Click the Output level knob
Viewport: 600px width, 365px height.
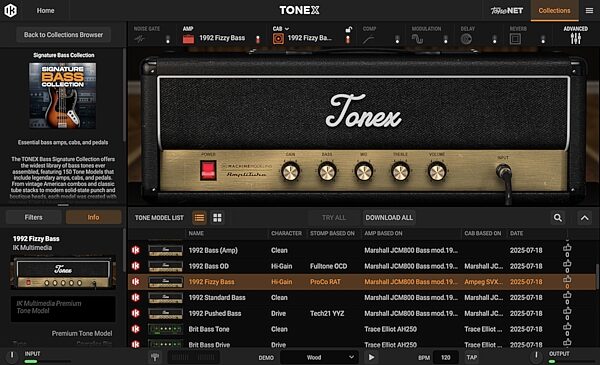click(x=536, y=356)
